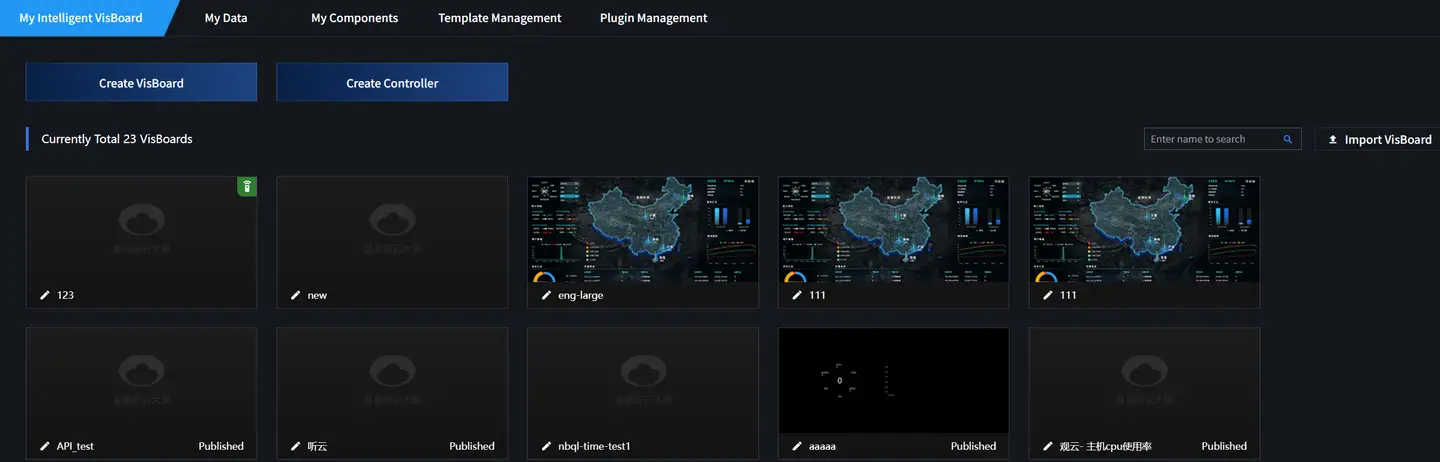Edit the API_test name with its pencil icon
The width and height of the screenshot is (1440, 462).
coord(45,446)
